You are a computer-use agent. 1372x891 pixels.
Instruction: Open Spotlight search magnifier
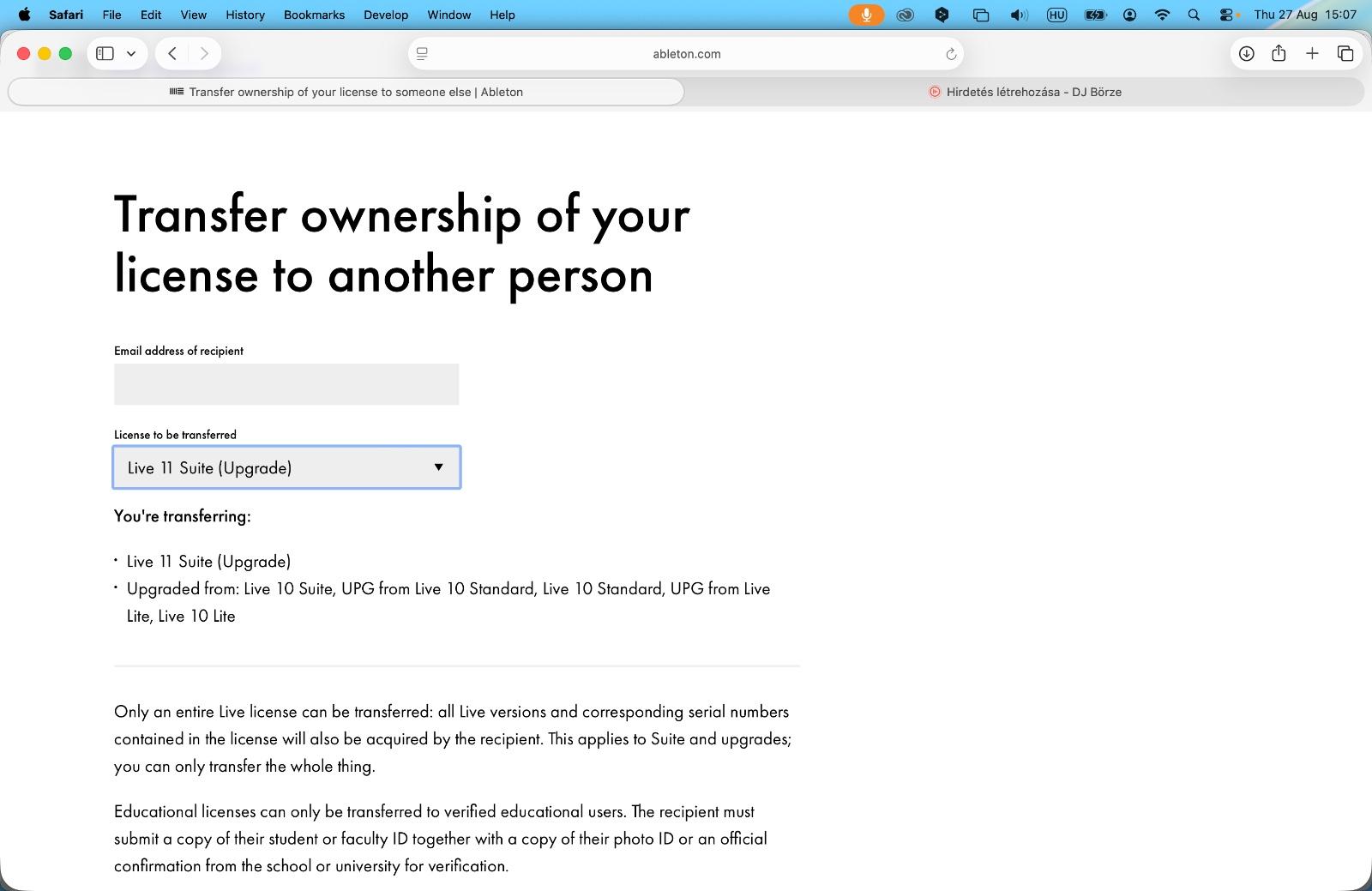(x=1194, y=15)
